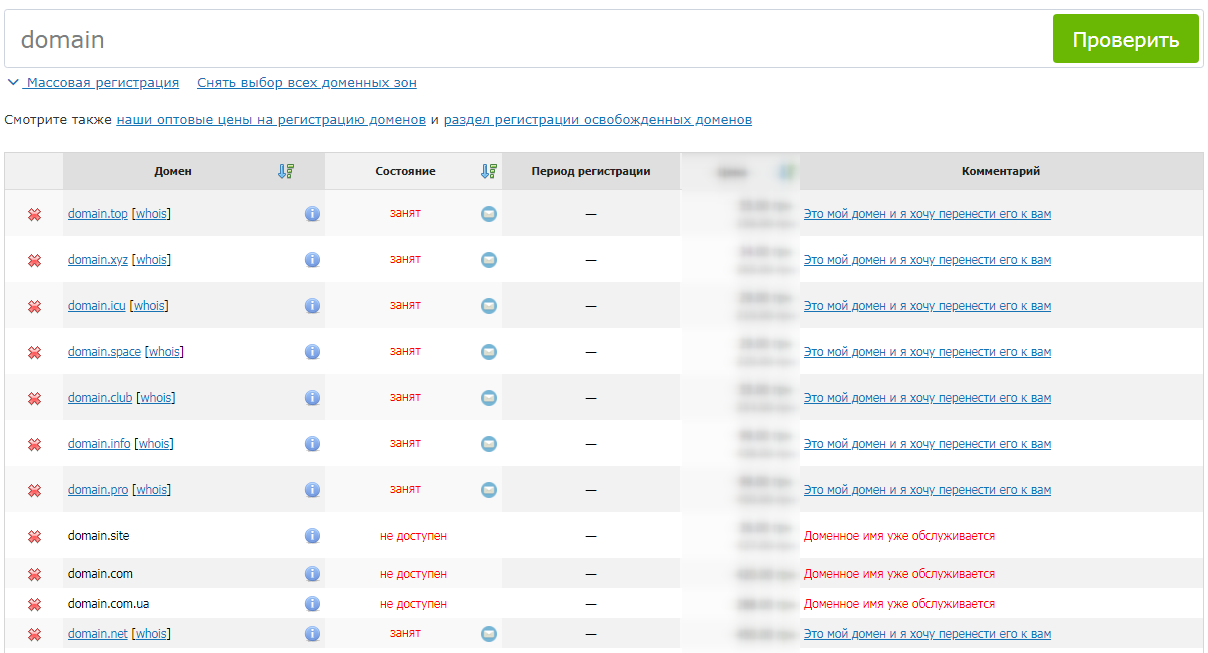
Task: Click the red X beside domain.icu
Action: (34, 307)
